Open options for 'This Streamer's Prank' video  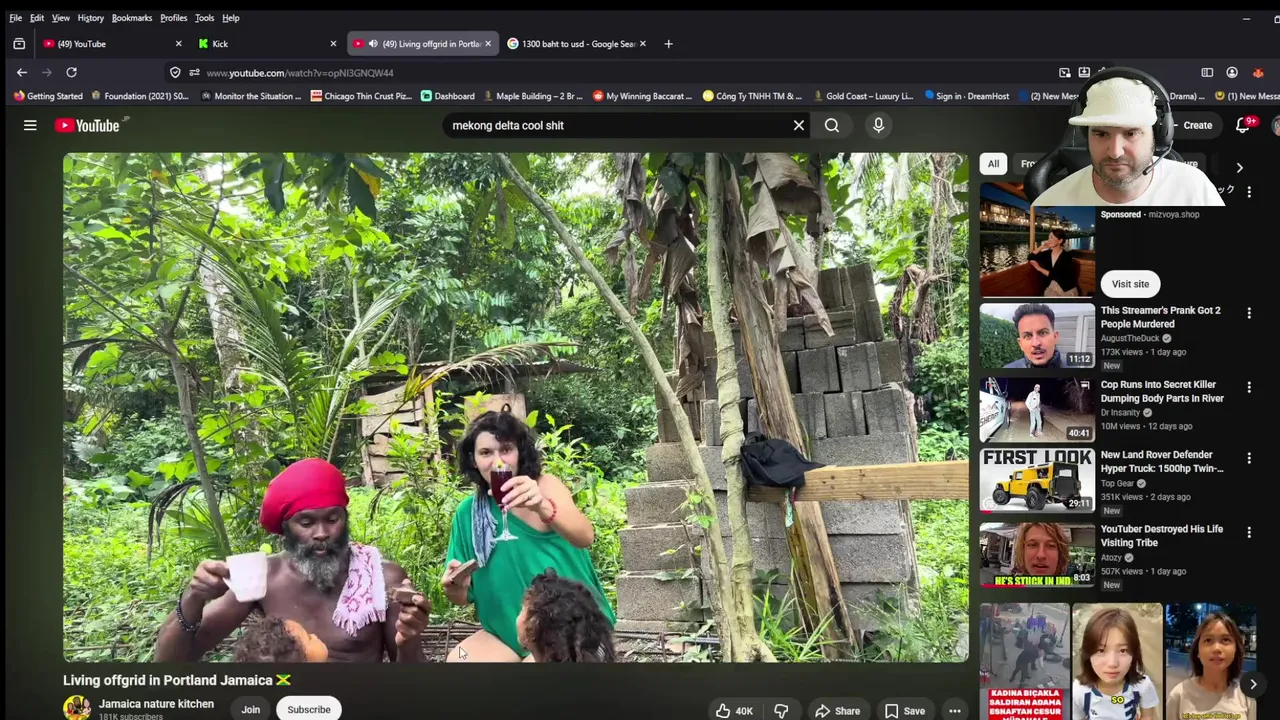tap(1249, 313)
